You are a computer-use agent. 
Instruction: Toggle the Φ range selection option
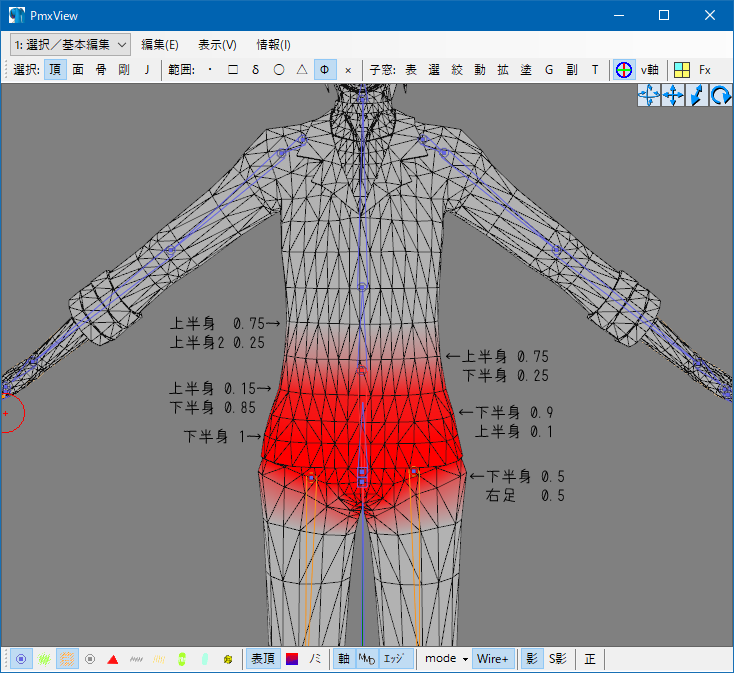pyautogui.click(x=325, y=70)
